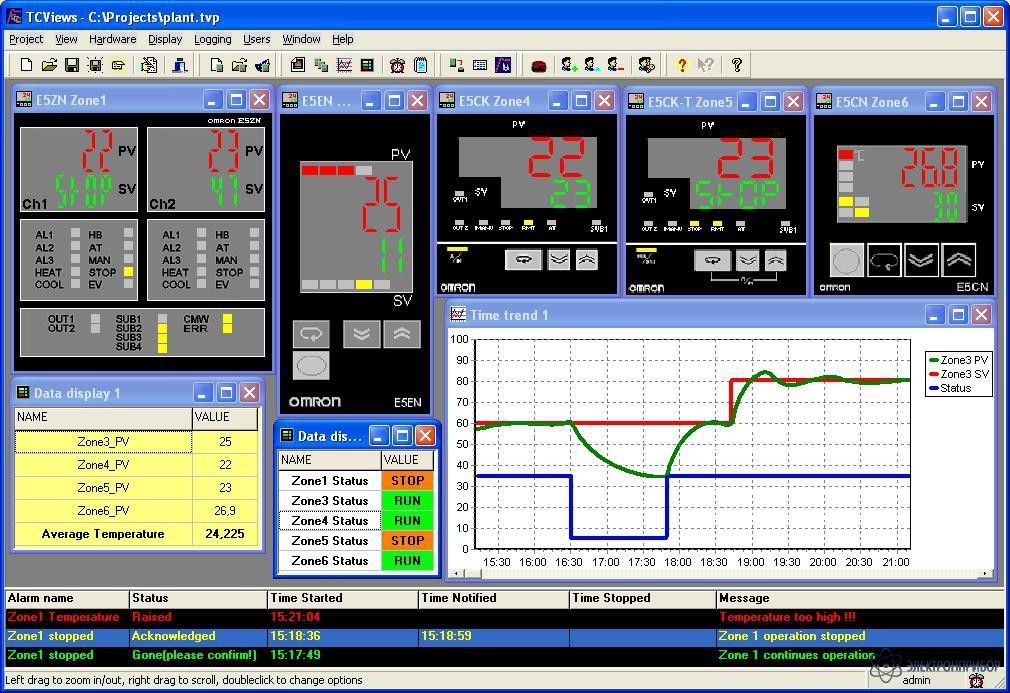Click the New project toolbar icon
The height and width of the screenshot is (693, 1010).
27,65
